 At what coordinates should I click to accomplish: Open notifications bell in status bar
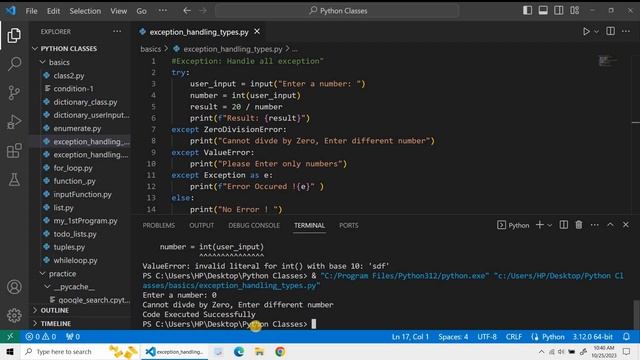pyautogui.click(x=626, y=337)
